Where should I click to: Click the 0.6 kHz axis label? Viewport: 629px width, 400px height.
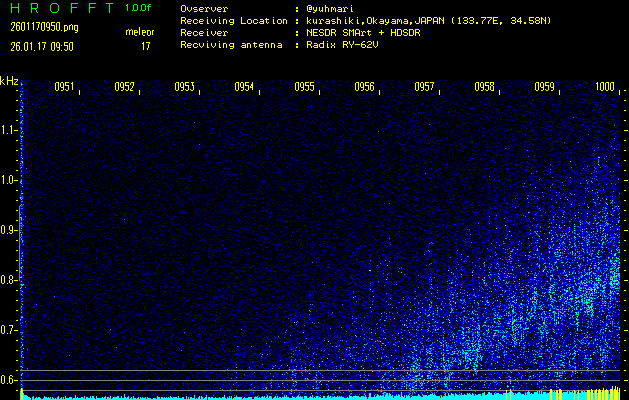(9, 380)
